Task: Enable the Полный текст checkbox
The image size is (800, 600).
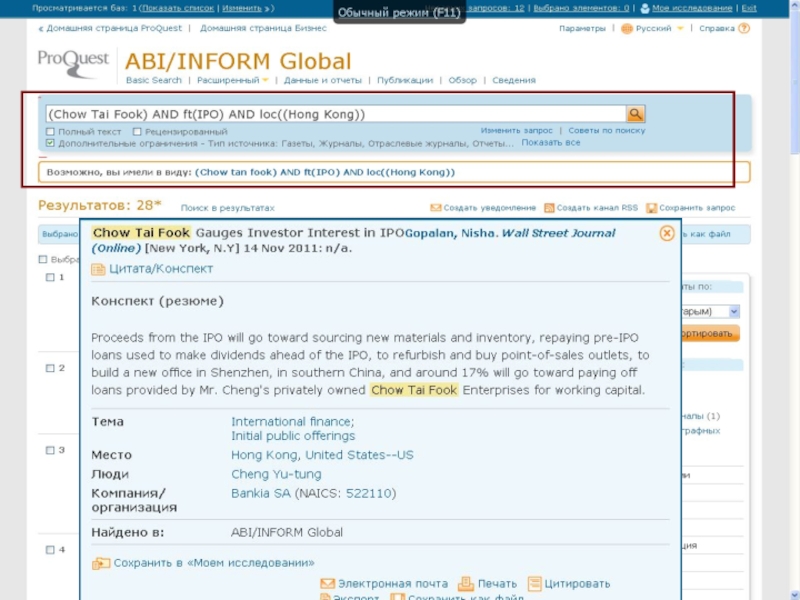Action: click(x=50, y=132)
